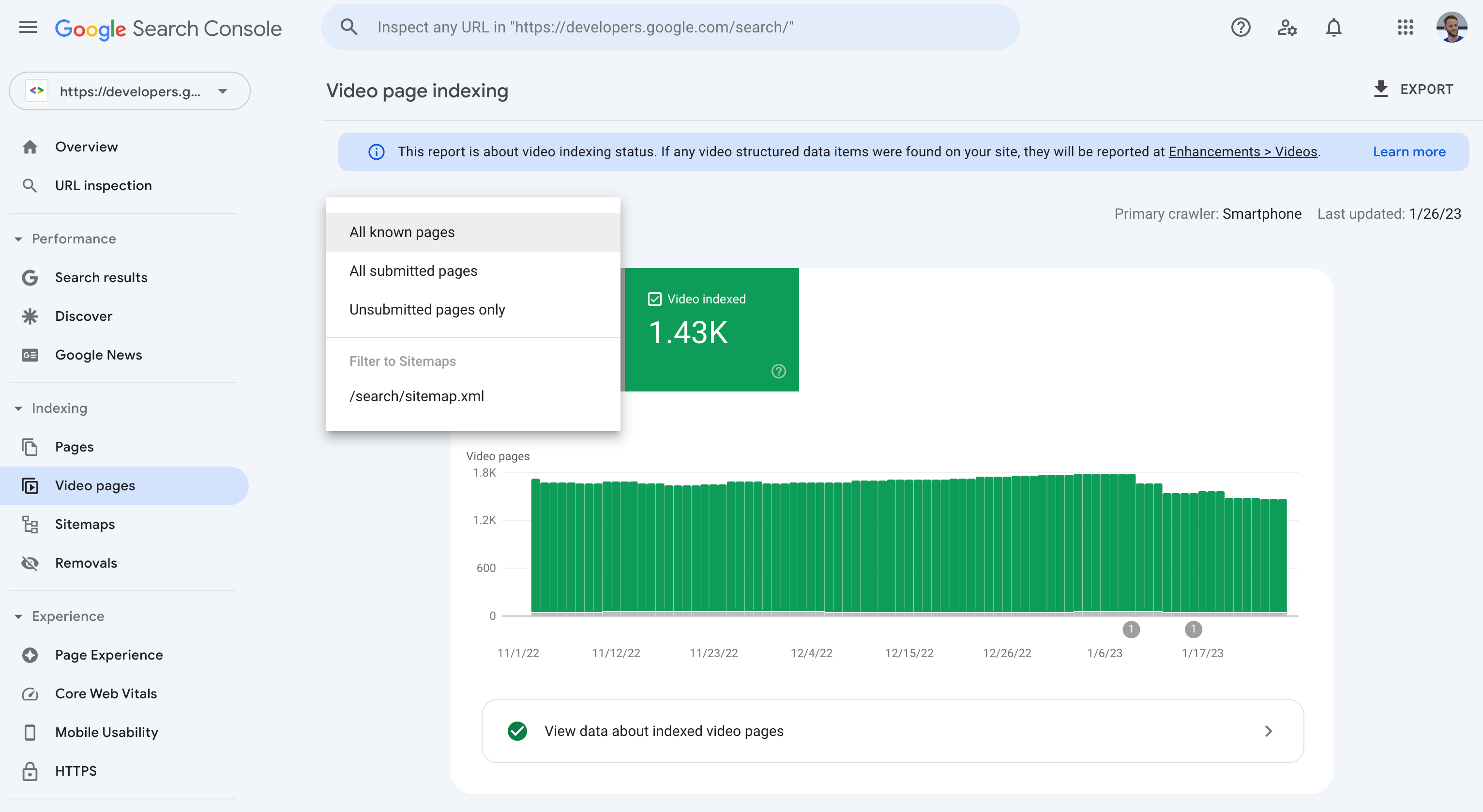
Task: Select All submitted pages option
Action: (413, 271)
